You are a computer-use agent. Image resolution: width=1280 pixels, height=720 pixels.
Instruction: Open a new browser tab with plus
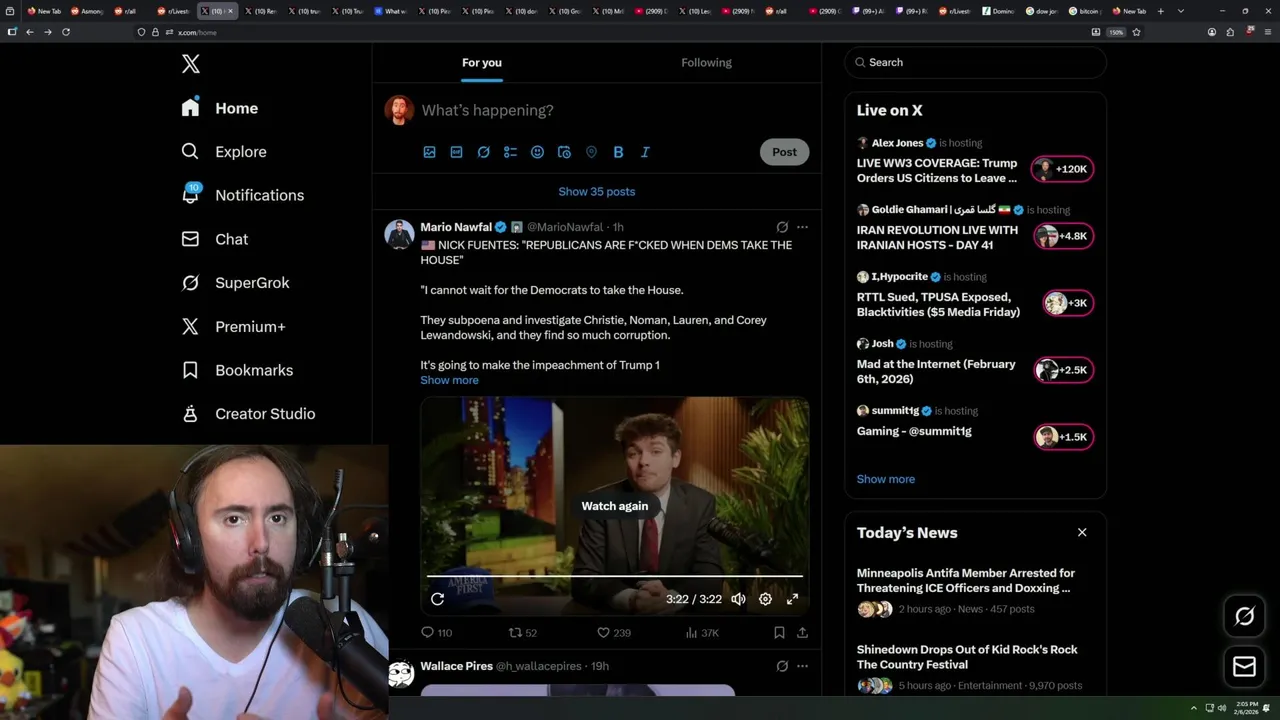[1160, 11]
